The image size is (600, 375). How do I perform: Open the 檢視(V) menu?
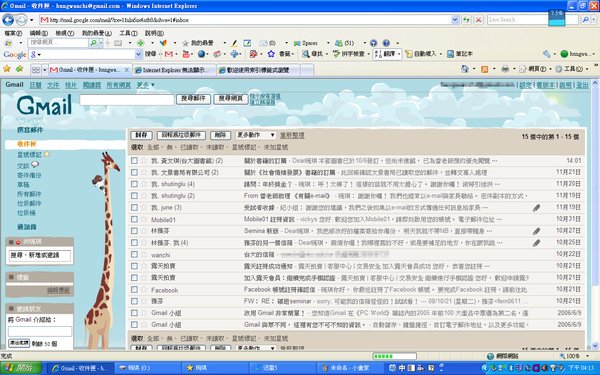click(65, 33)
